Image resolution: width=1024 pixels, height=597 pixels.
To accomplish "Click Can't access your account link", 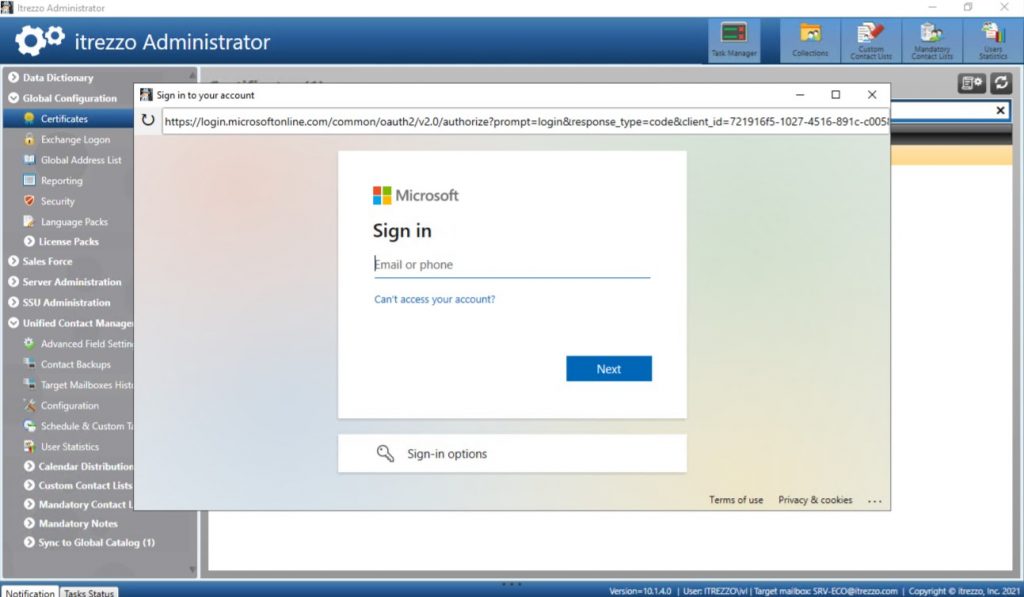I will click(x=434, y=299).
